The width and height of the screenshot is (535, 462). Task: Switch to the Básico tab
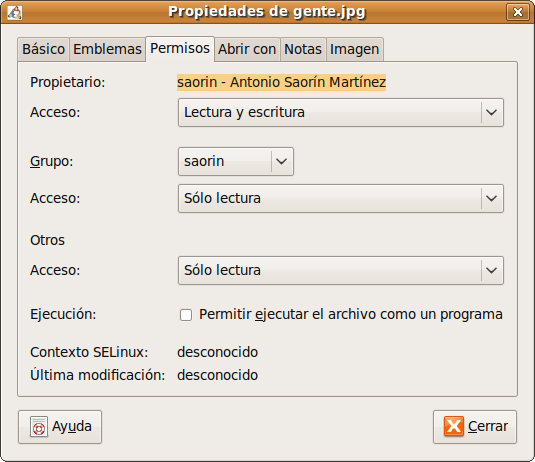44,49
